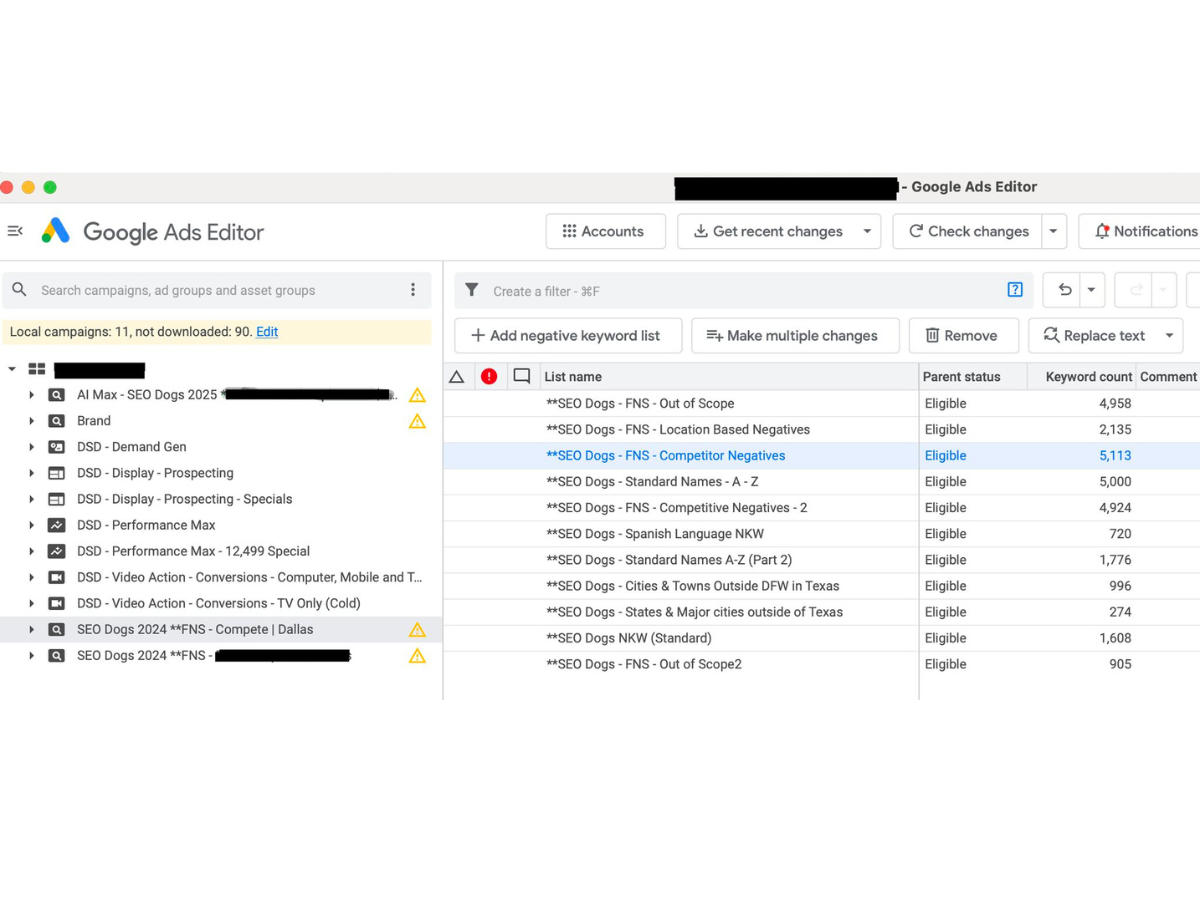Click the filter funnel icon

pyautogui.click(x=472, y=290)
